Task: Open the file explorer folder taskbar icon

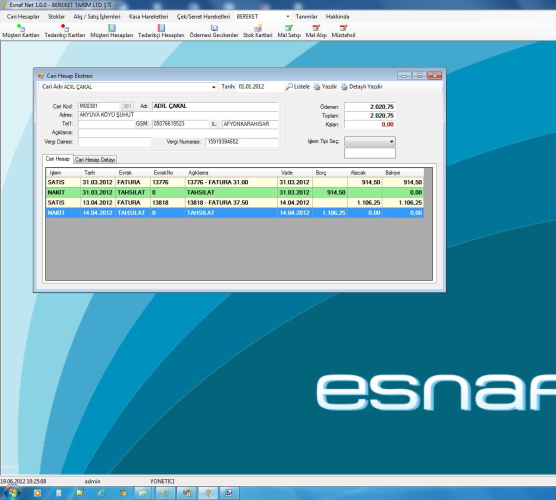Action: tap(143, 493)
